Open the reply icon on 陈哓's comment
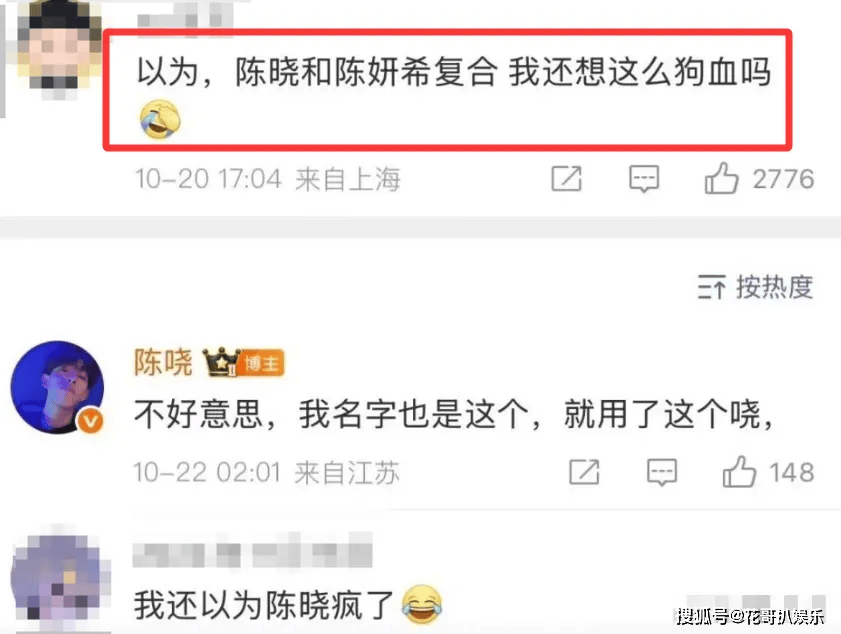Image resolution: width=841 pixels, height=634 pixels. [662, 472]
